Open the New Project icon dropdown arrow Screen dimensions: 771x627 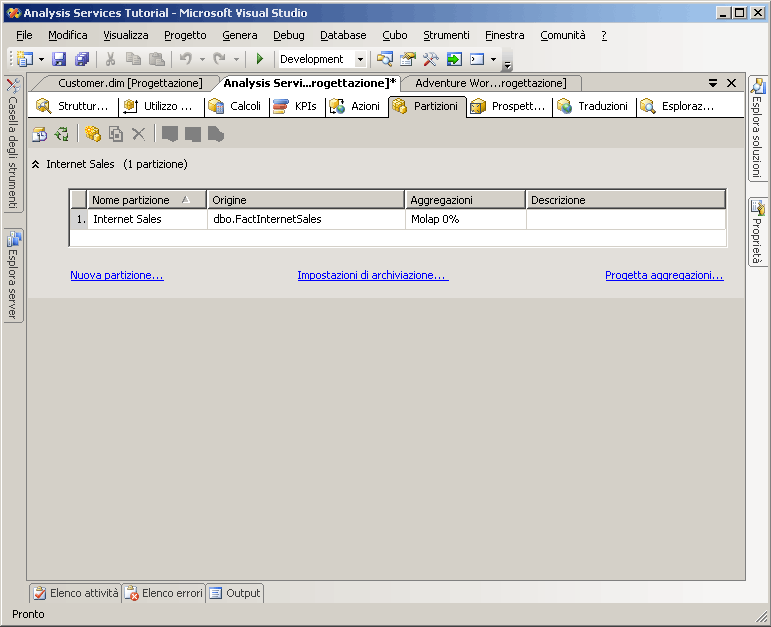pos(41,60)
